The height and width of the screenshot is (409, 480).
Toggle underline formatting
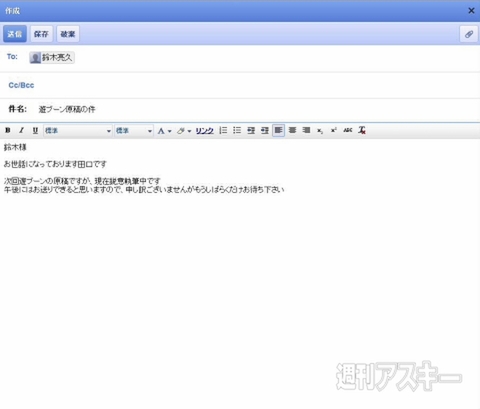(x=35, y=130)
